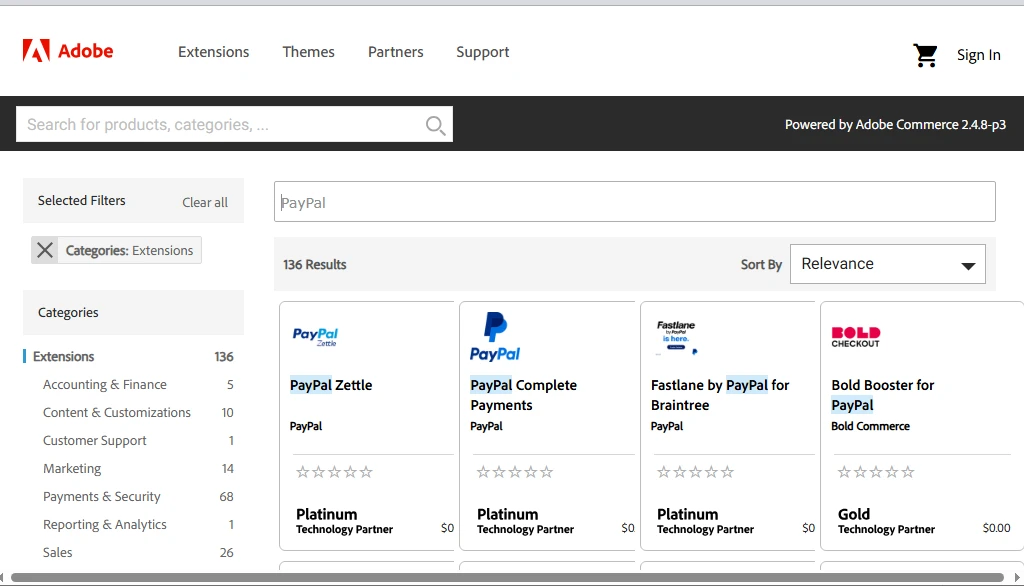Open the Partners menu
This screenshot has height=586, width=1024.
tap(395, 51)
